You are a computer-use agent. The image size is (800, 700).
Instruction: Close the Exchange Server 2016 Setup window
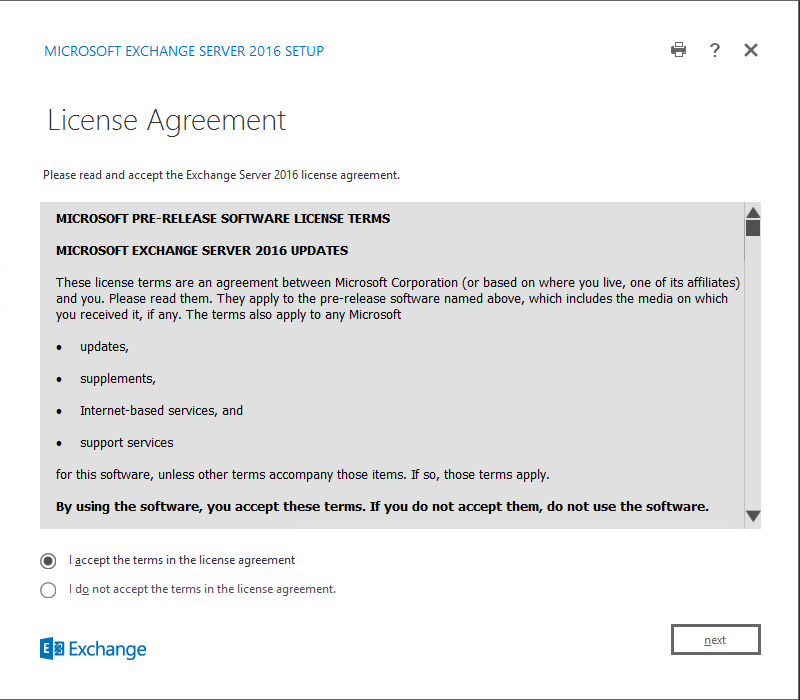751,50
